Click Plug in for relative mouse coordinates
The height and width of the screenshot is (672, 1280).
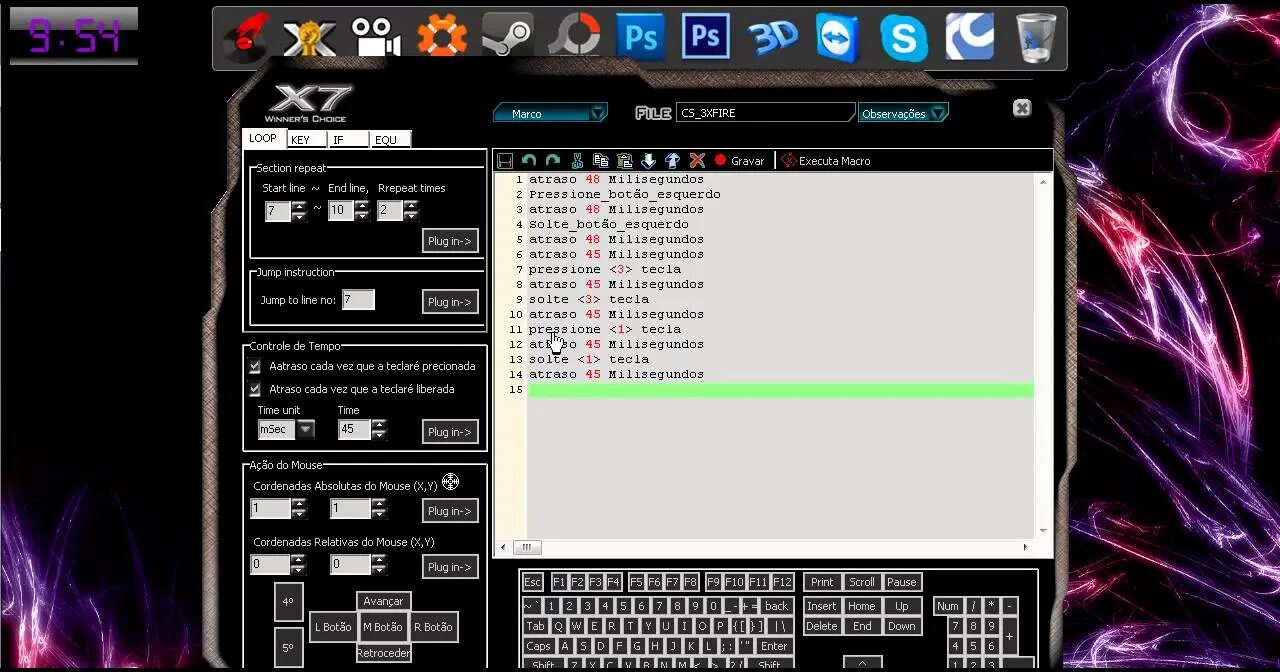(450, 567)
